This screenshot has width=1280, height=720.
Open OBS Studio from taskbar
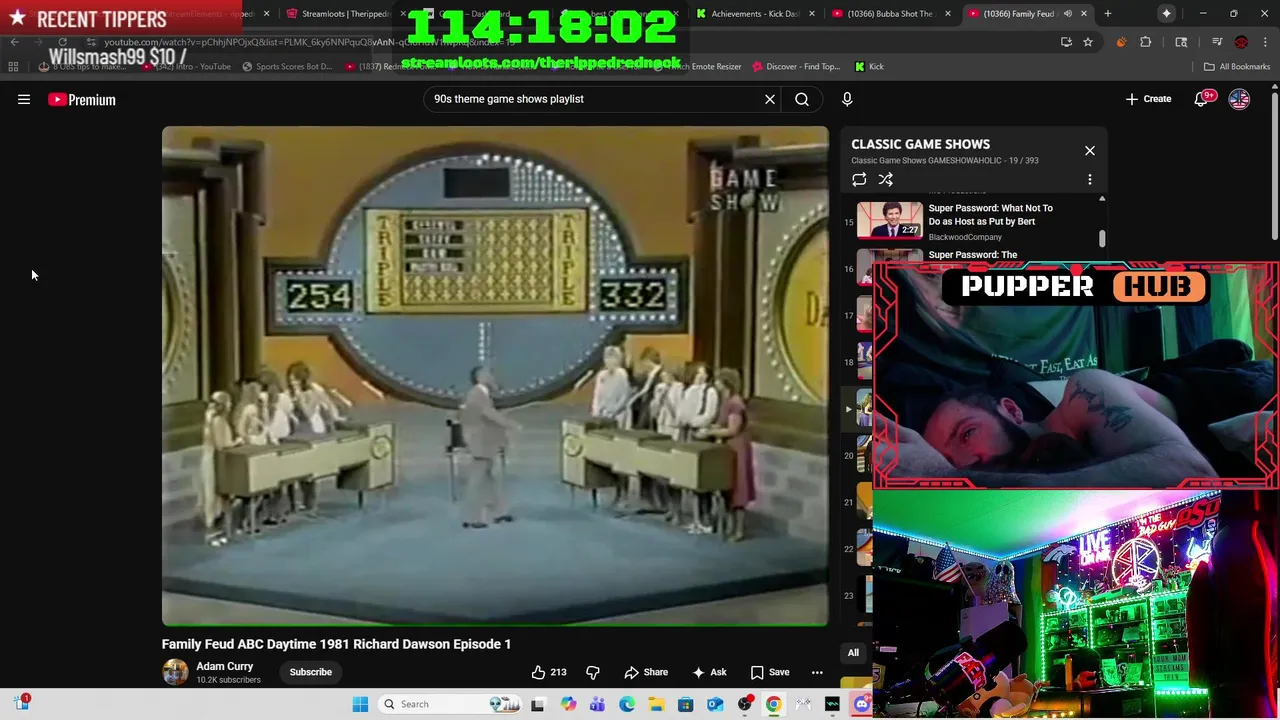(744, 704)
